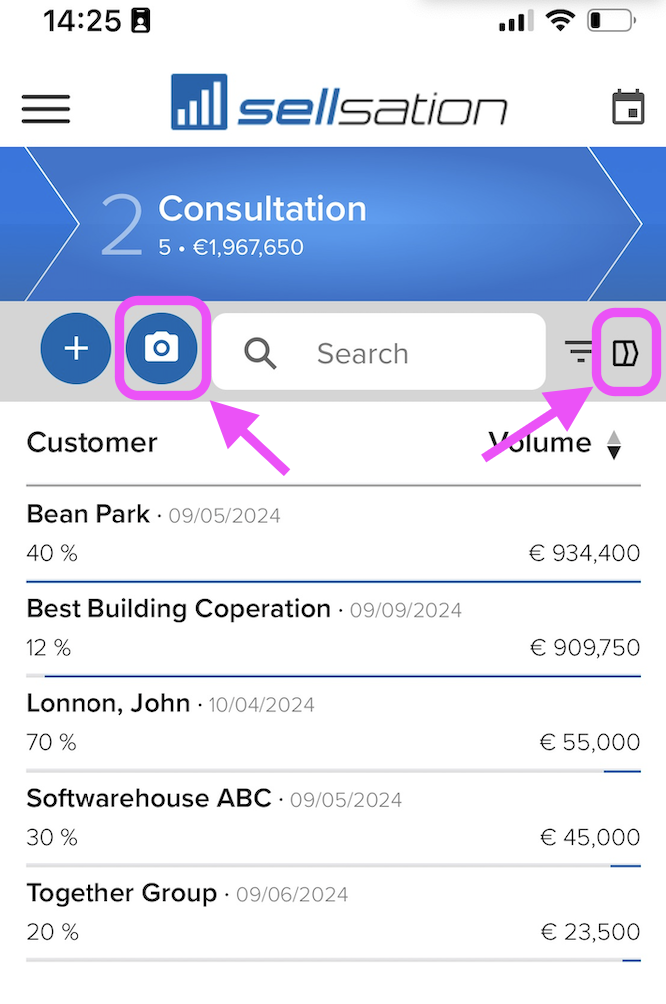Open the hamburger navigation menu
This screenshot has width=666, height=1004.
[45, 108]
